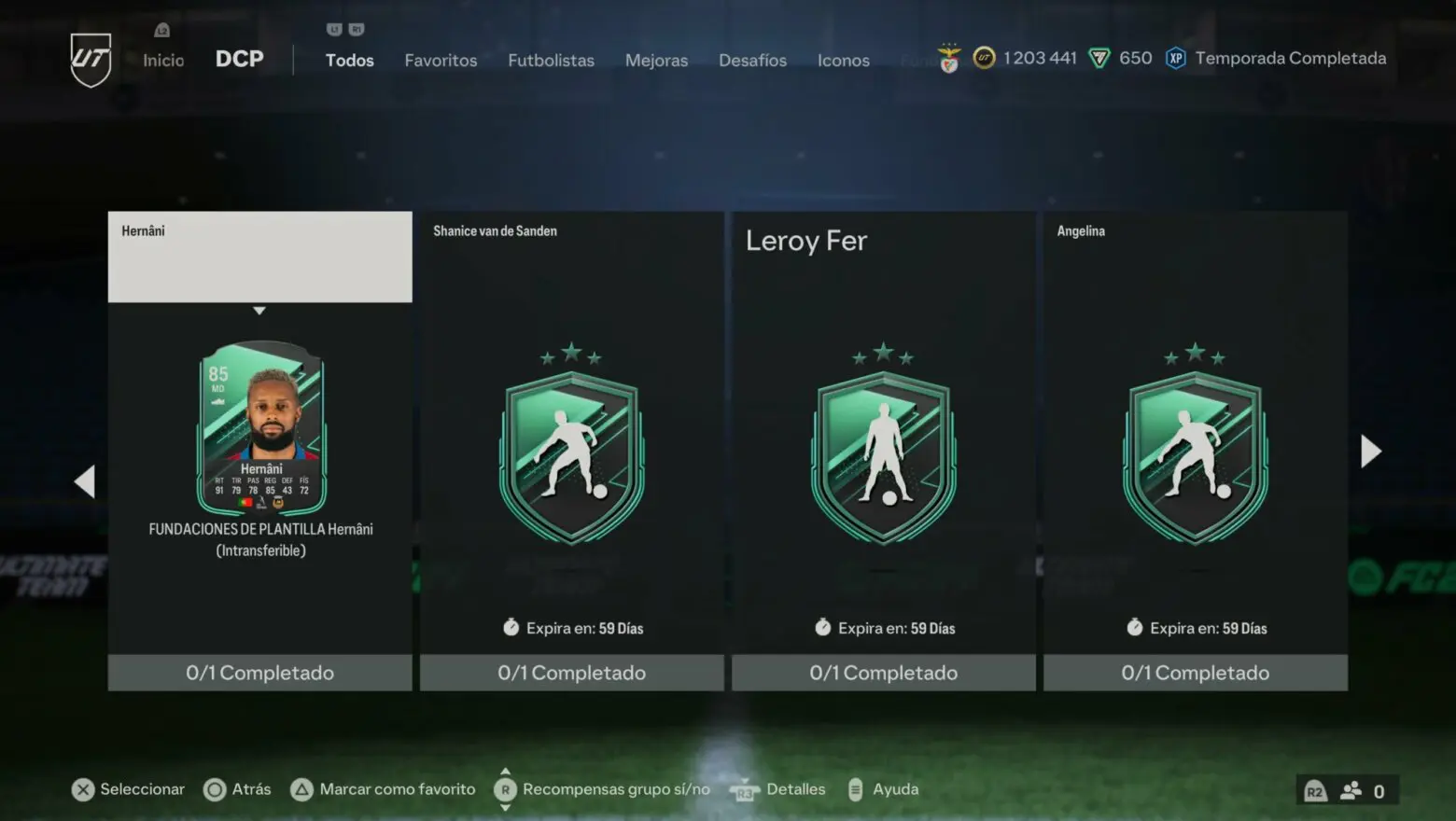Click Hernâni's 0/1 Completado progress bar

click(x=259, y=673)
